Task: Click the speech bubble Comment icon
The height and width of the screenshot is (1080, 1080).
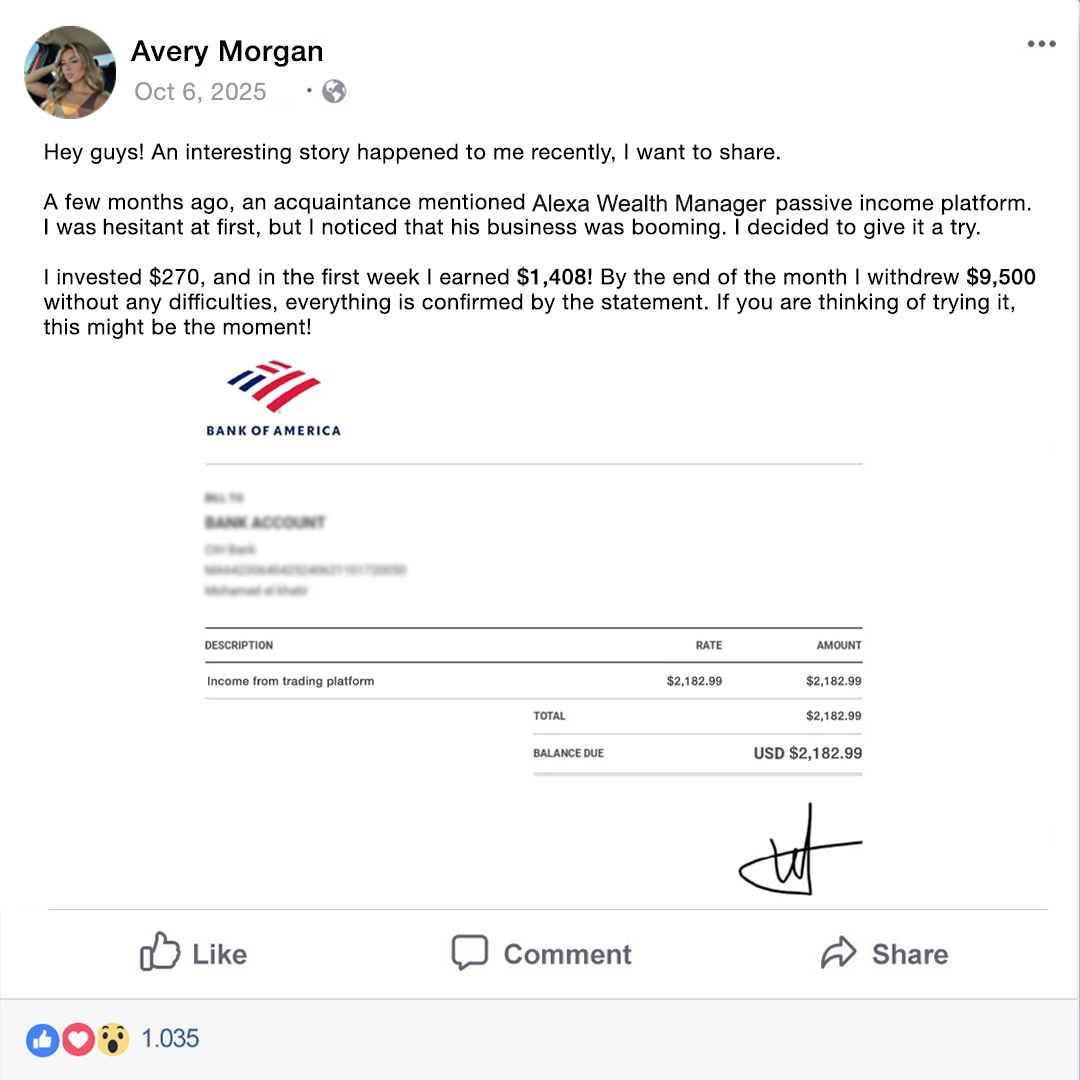Action: (x=470, y=952)
